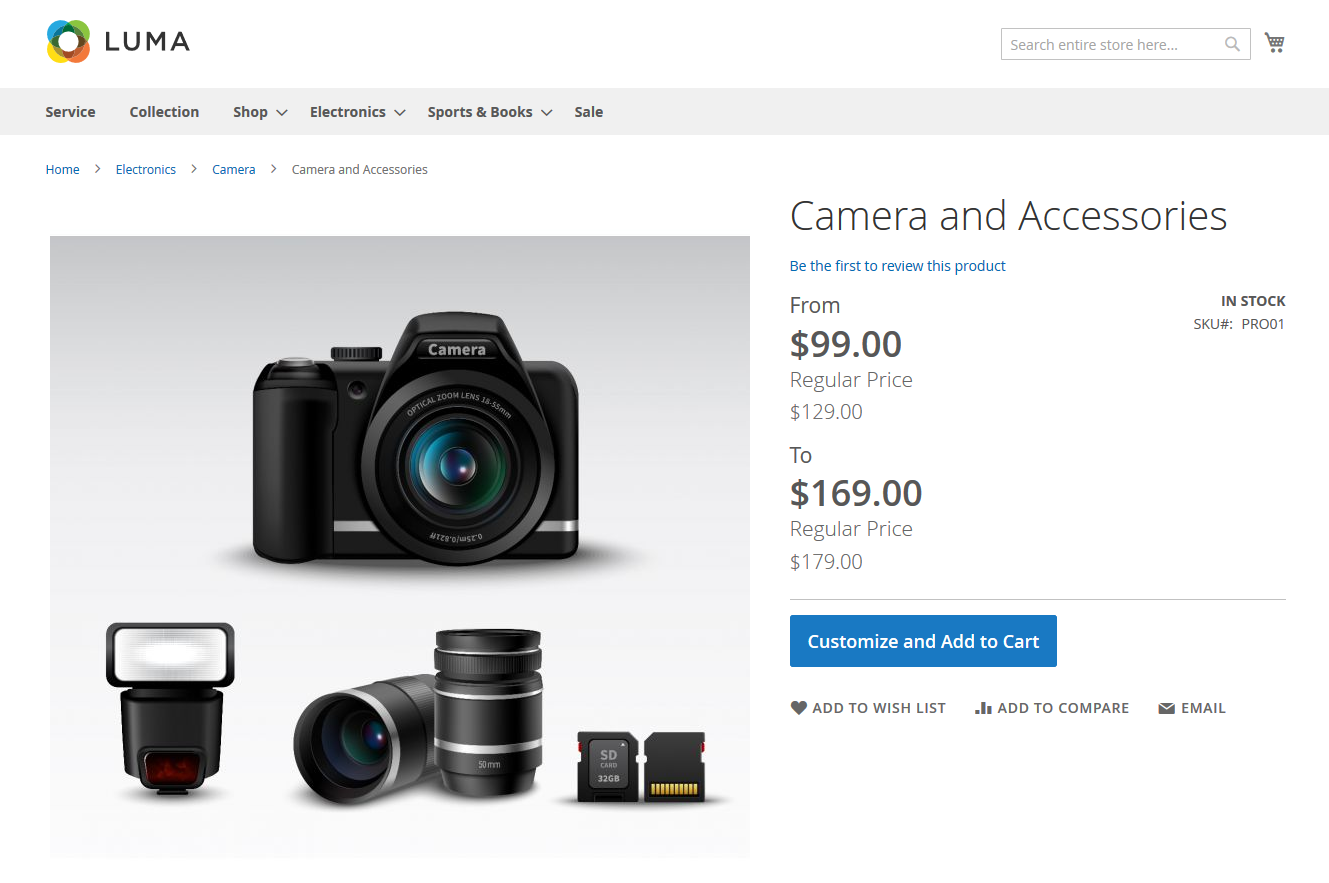Image resolution: width=1329 pixels, height=883 pixels.
Task: Select the Add to Compare icon
Action: point(983,707)
